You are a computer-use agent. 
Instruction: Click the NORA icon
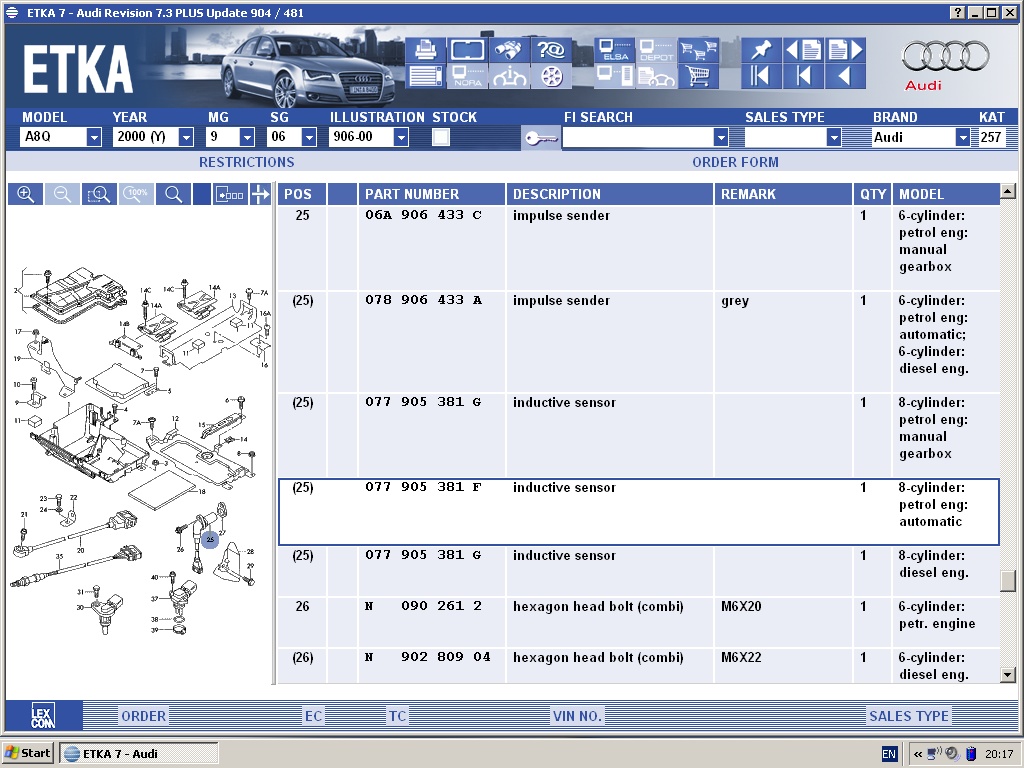[468, 76]
